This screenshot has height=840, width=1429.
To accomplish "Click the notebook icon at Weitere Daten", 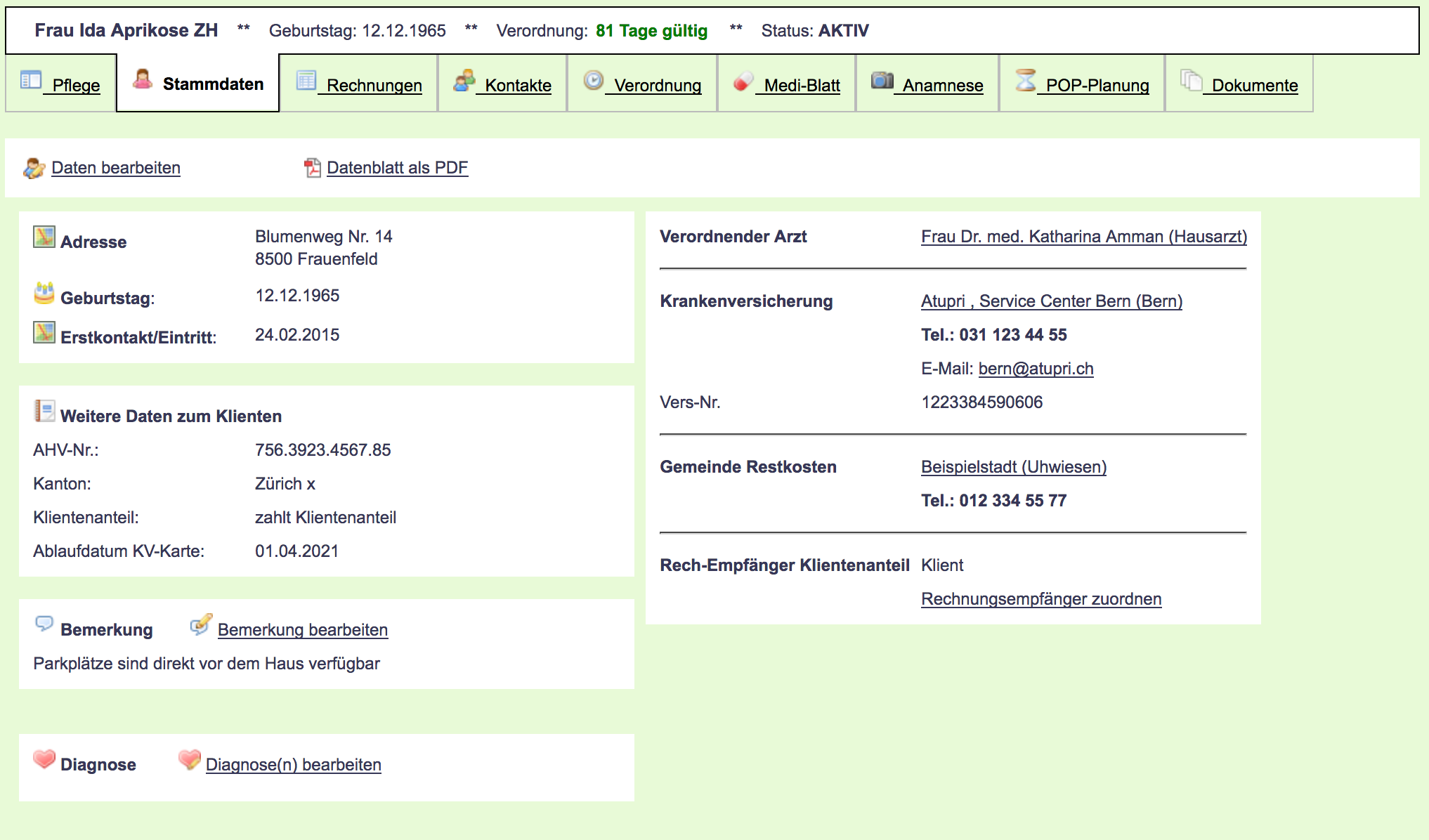I will [x=44, y=412].
